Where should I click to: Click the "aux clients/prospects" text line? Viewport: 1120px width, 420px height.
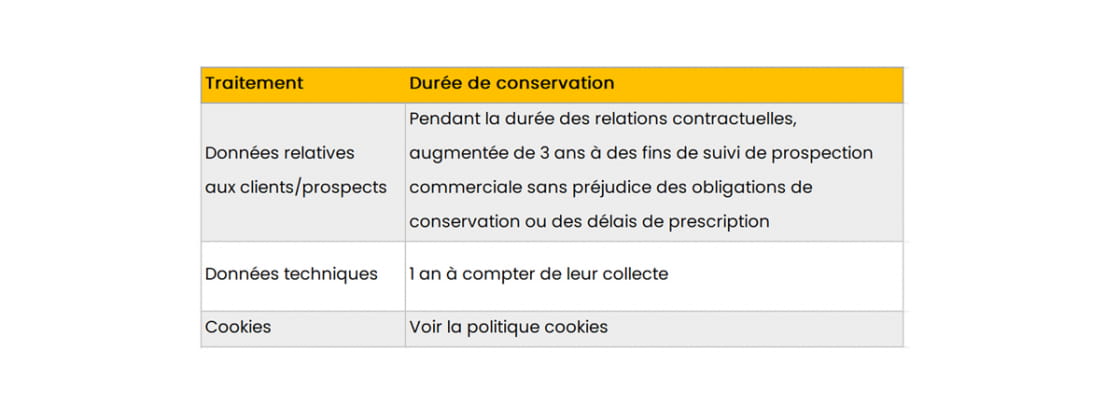[295, 187]
